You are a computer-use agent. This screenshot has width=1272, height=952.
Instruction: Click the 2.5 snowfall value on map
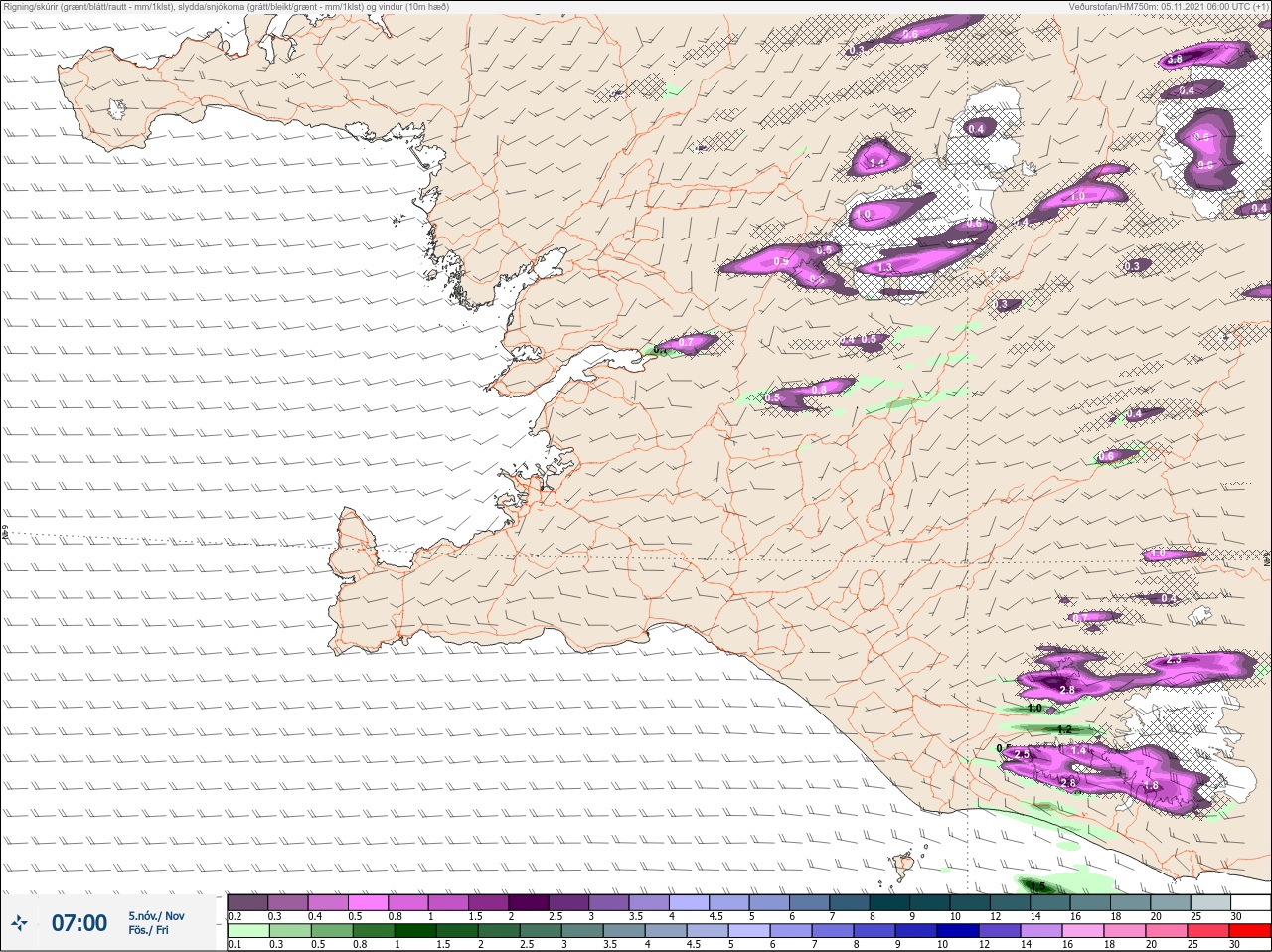coord(1022,755)
